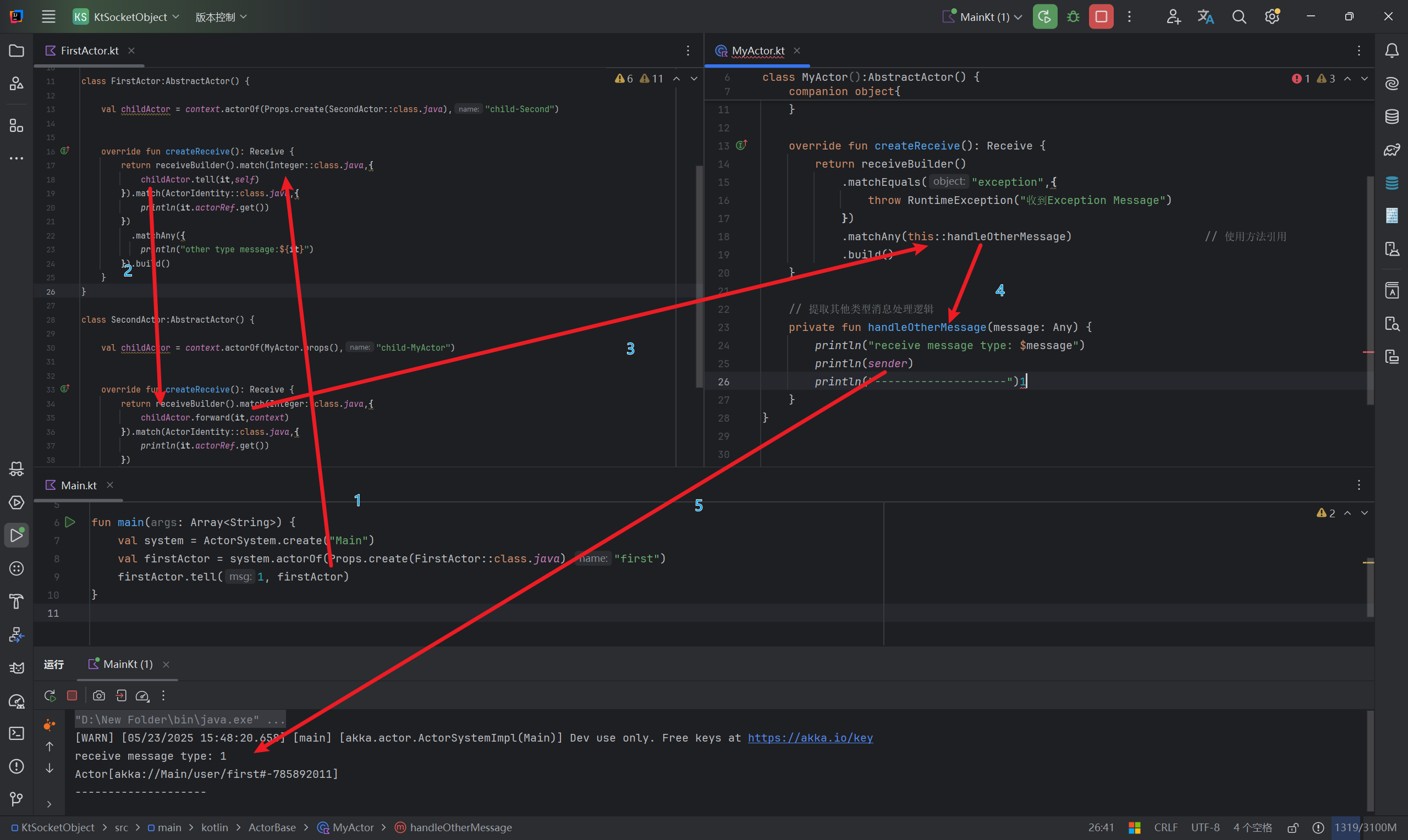This screenshot has height=840, width=1408.
Task: Click the cursor position 26:41 indicator
Action: coord(1101,827)
